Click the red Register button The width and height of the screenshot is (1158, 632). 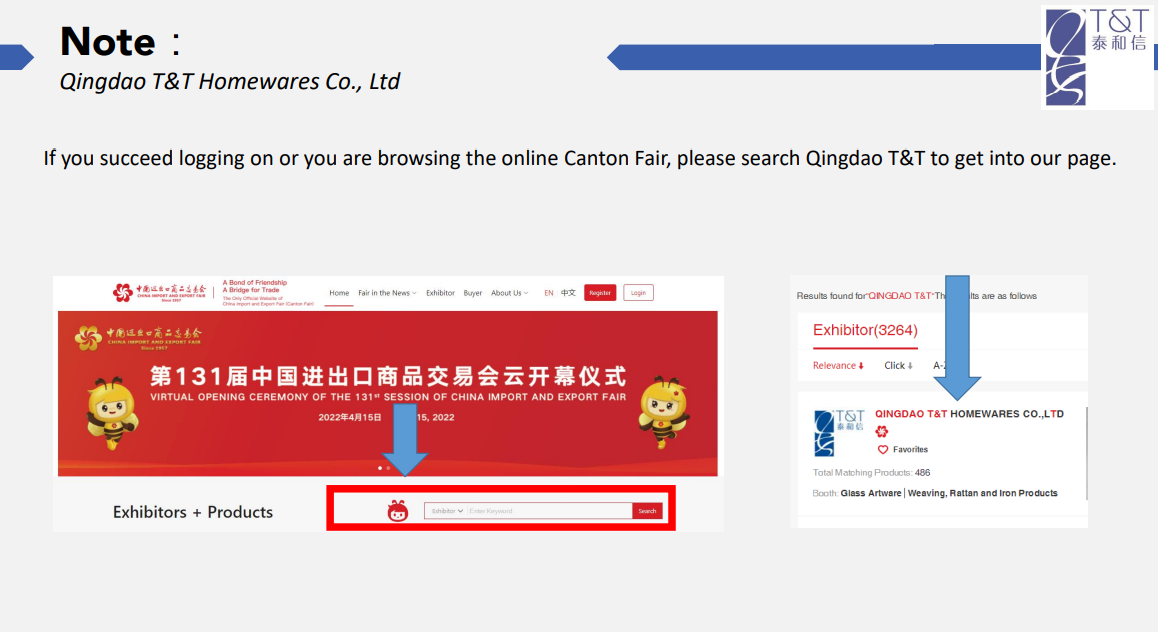(x=600, y=293)
